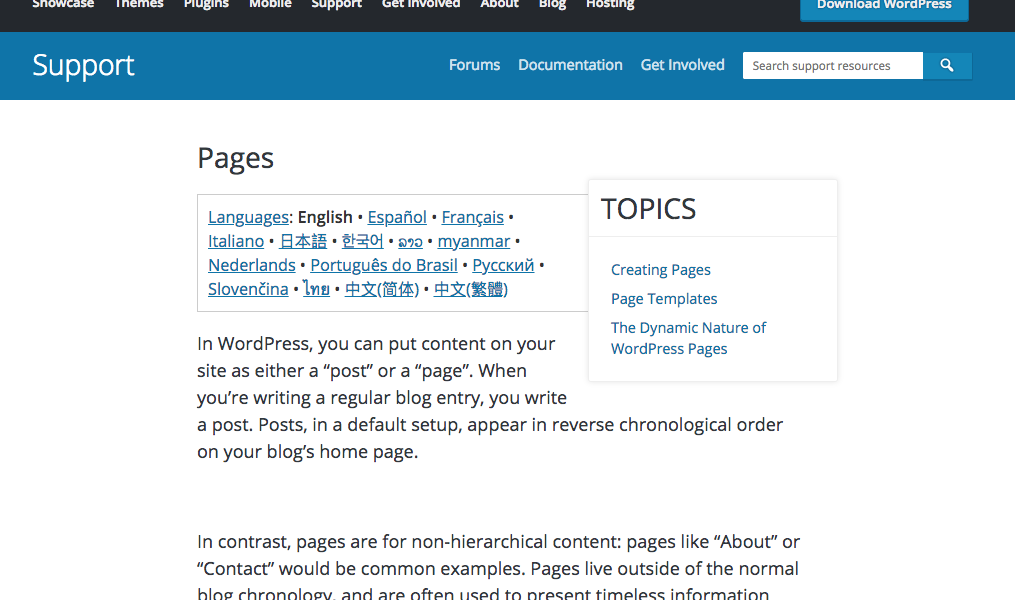Image resolution: width=1015 pixels, height=600 pixels.
Task: Navigate to the Hosting page
Action: click(610, 4)
